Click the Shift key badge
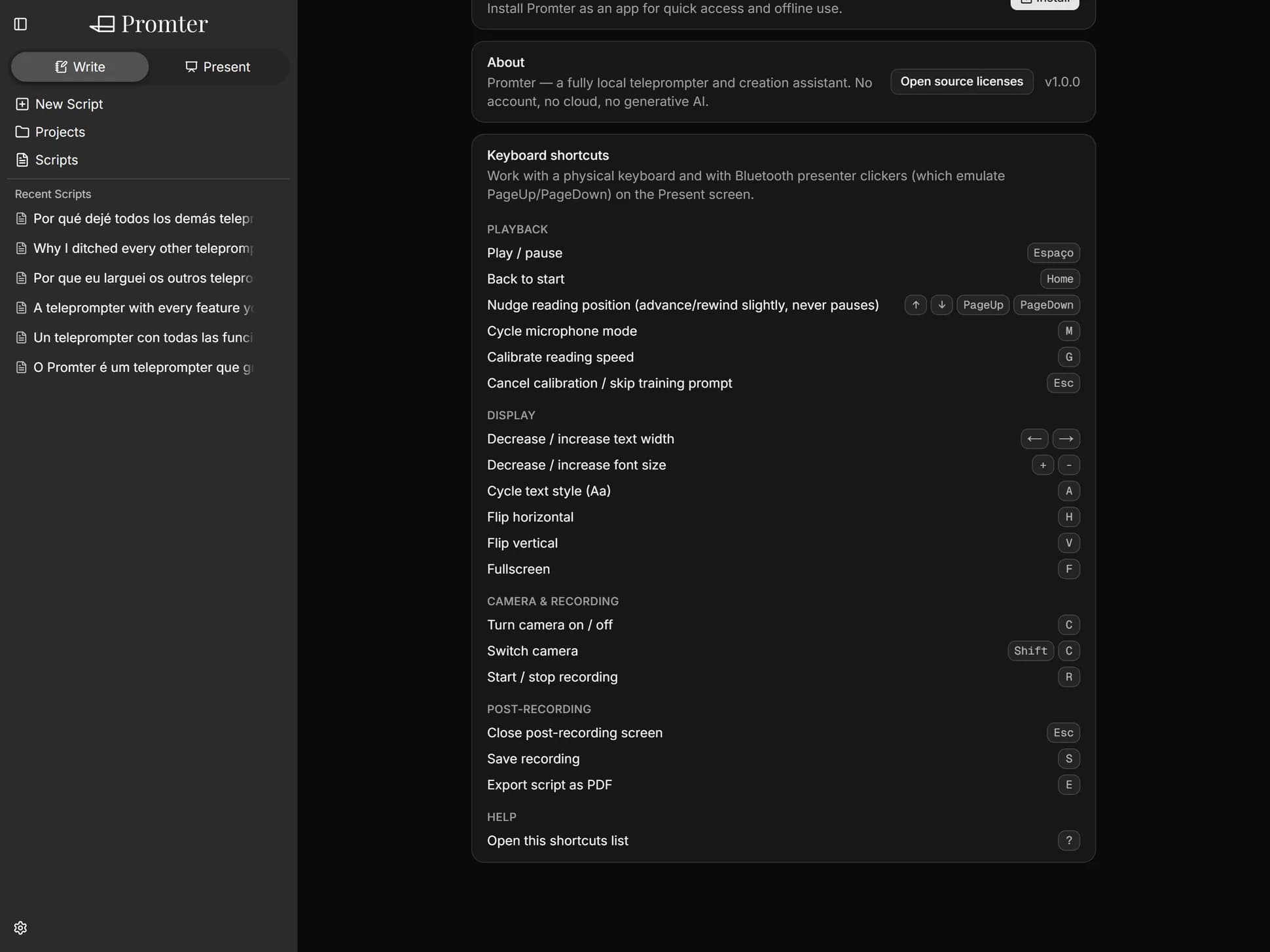1270x952 pixels. coord(1030,651)
